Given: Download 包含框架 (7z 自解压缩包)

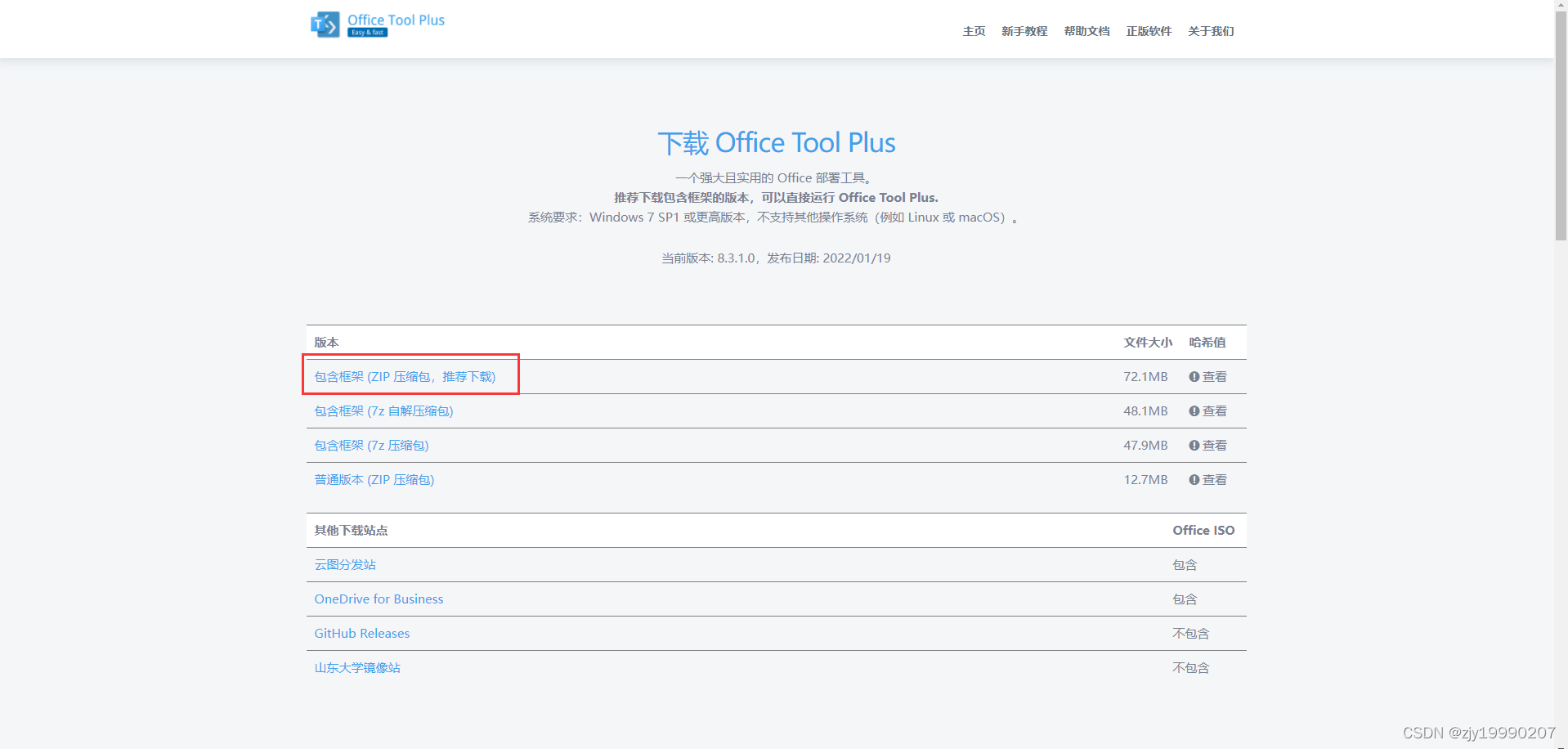Looking at the screenshot, I should click(383, 411).
